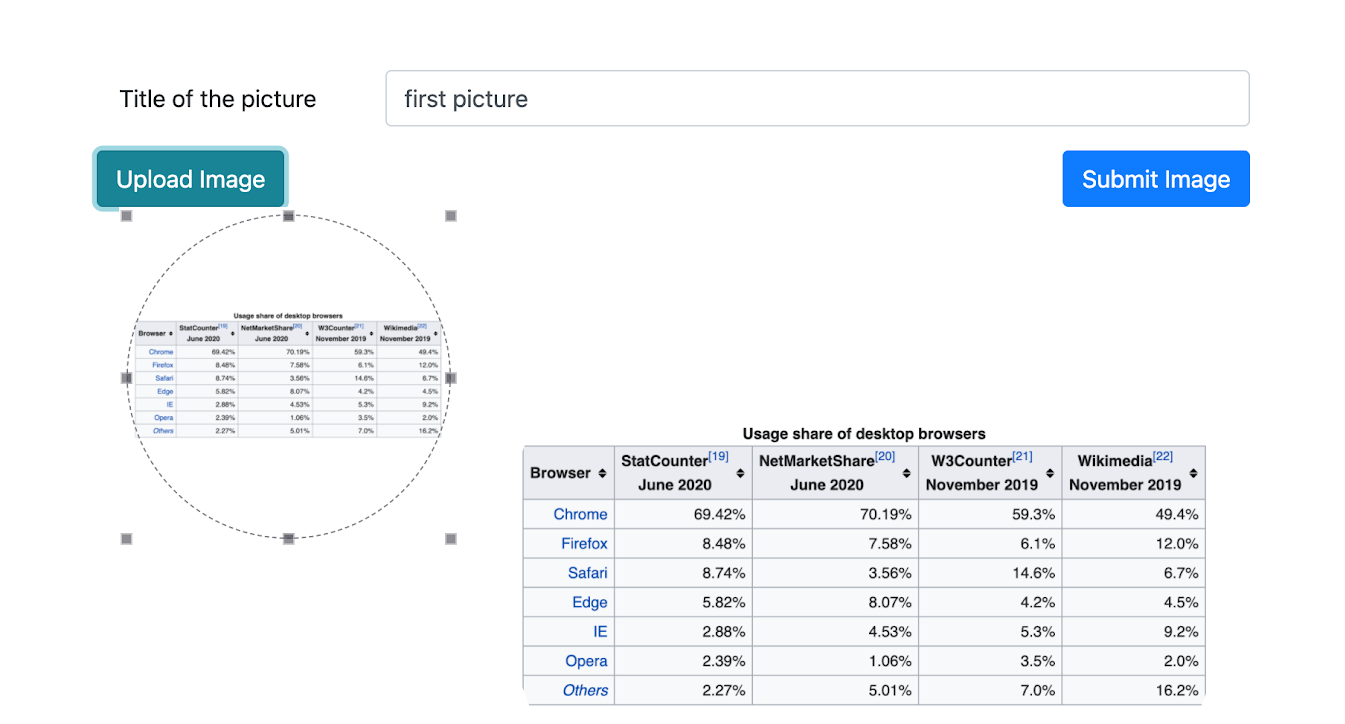Screen dimensions: 1345x724
Task: Open reference [19] beside StatCounter header
Action: click(x=718, y=457)
